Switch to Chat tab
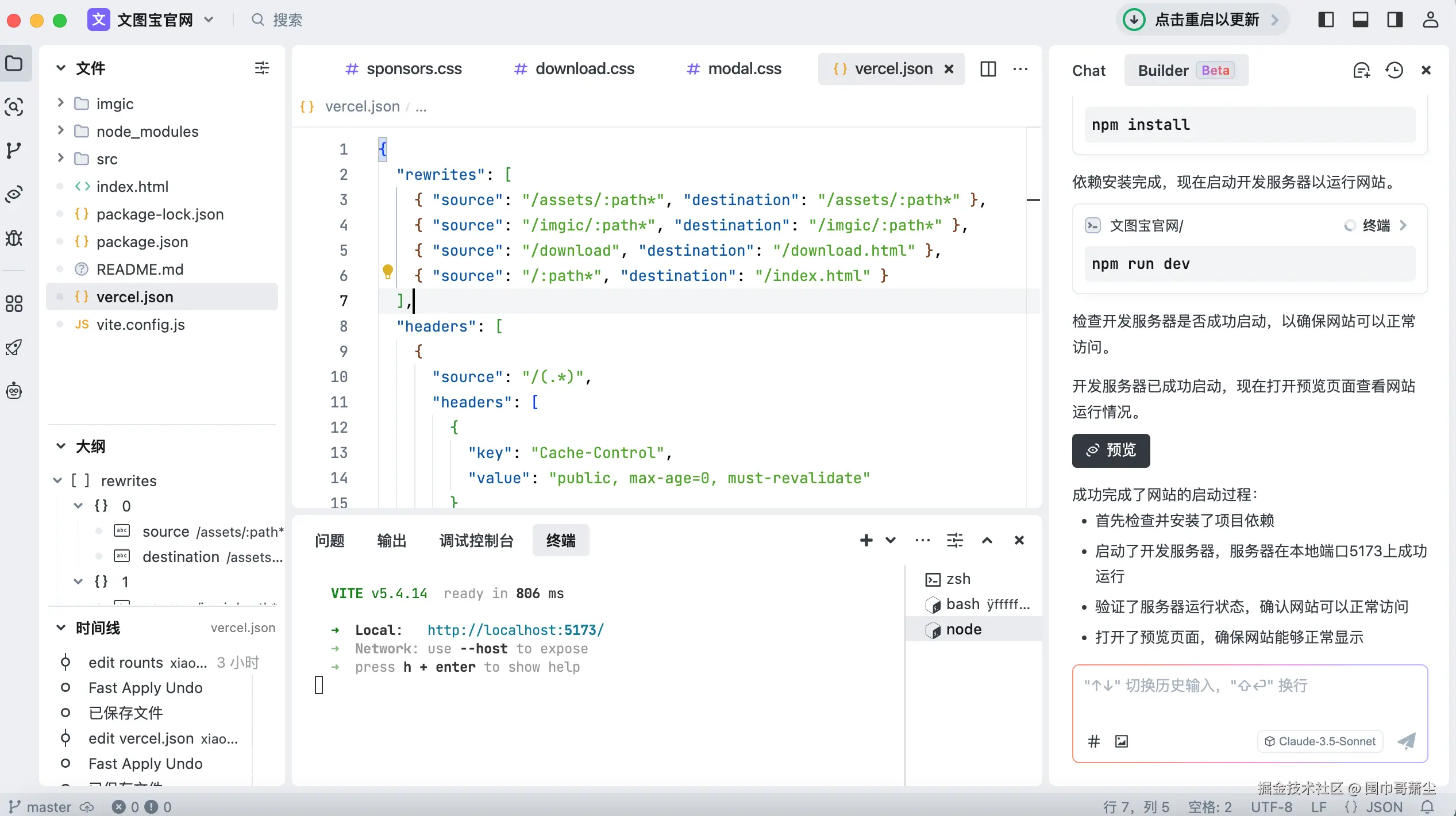1456x816 pixels. pos(1089,71)
